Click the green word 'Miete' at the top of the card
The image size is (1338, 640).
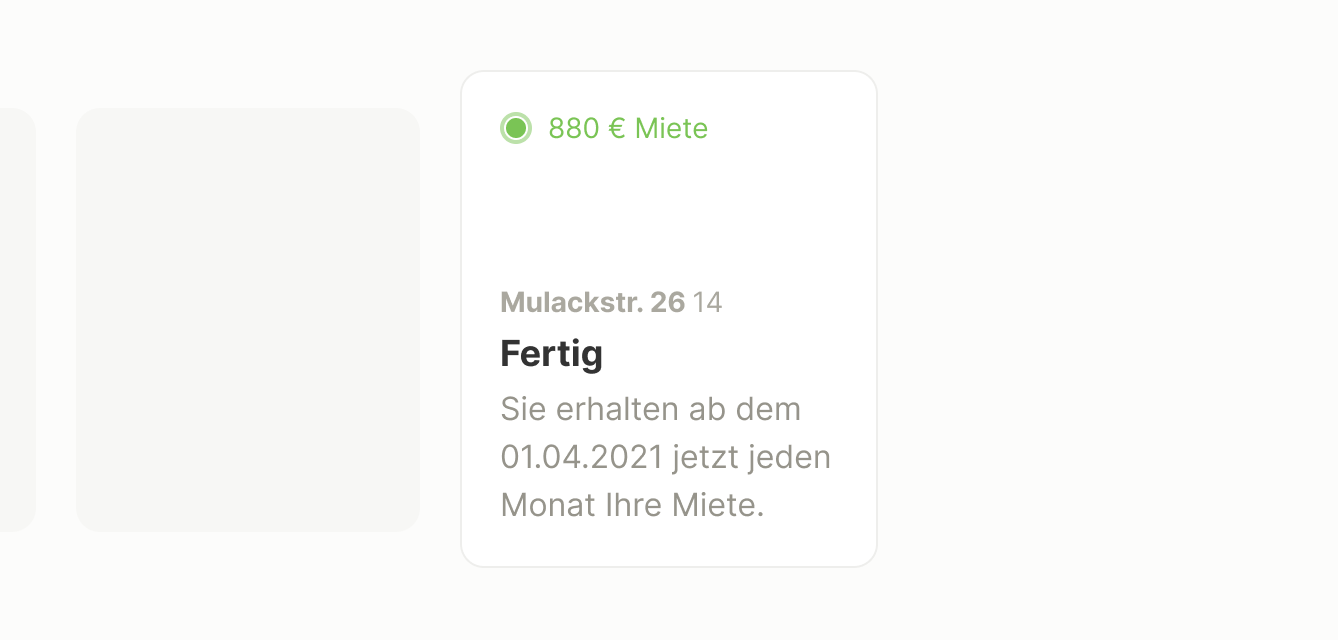(x=671, y=128)
